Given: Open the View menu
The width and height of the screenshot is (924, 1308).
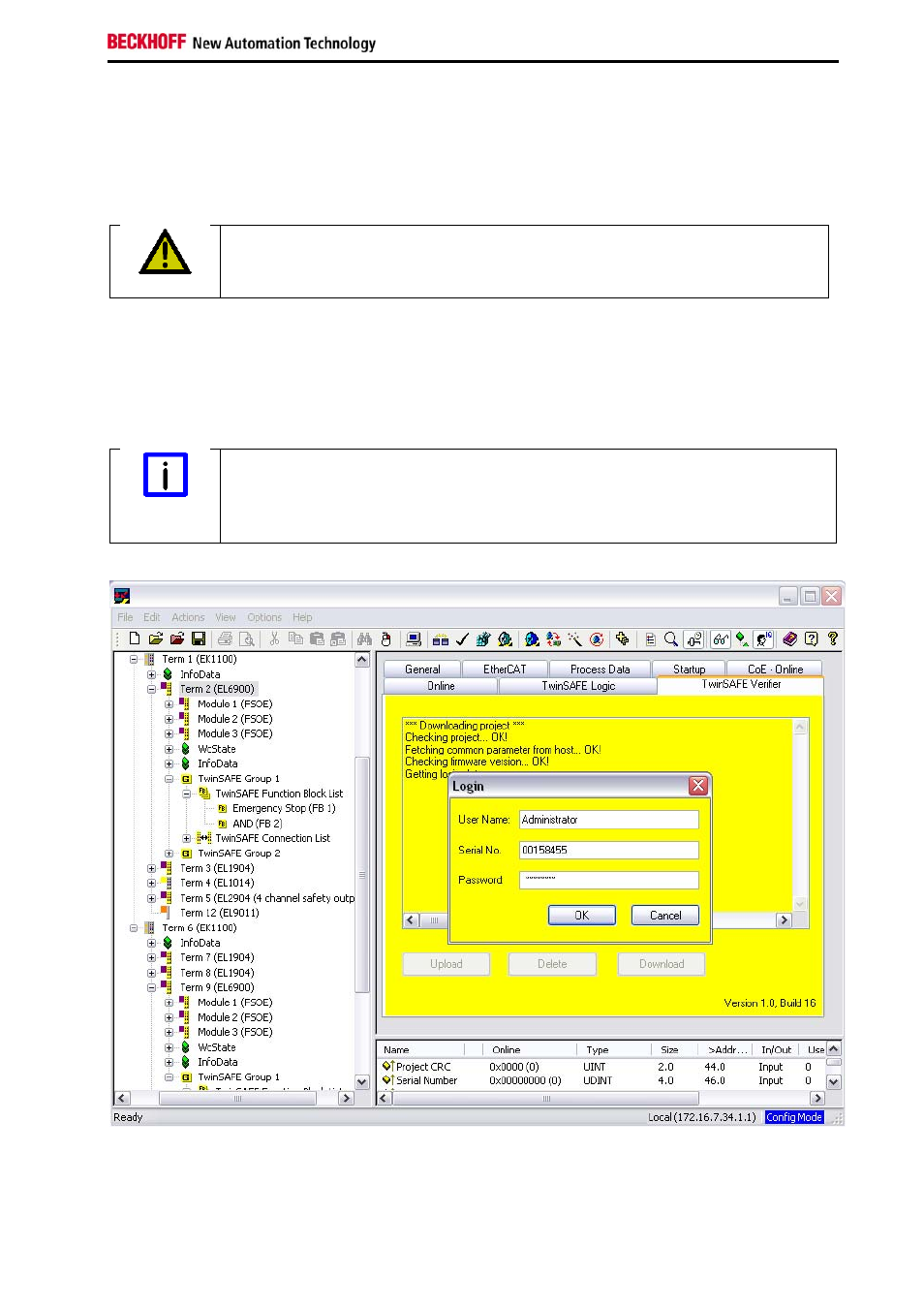Looking at the screenshot, I should point(225,617).
